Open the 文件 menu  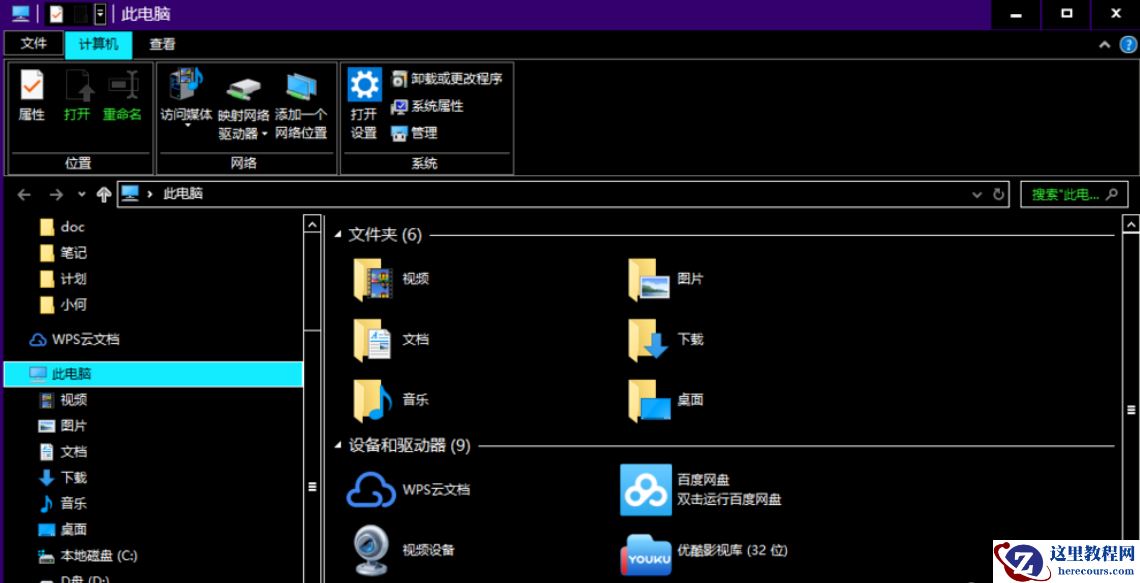click(33, 44)
